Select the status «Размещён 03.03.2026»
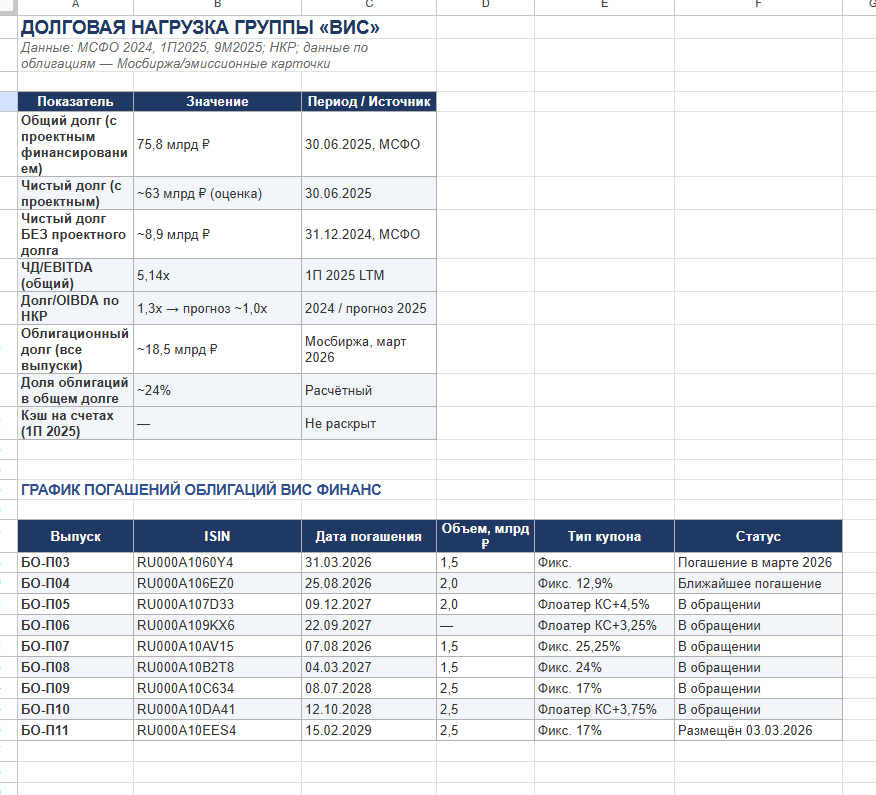 point(758,730)
